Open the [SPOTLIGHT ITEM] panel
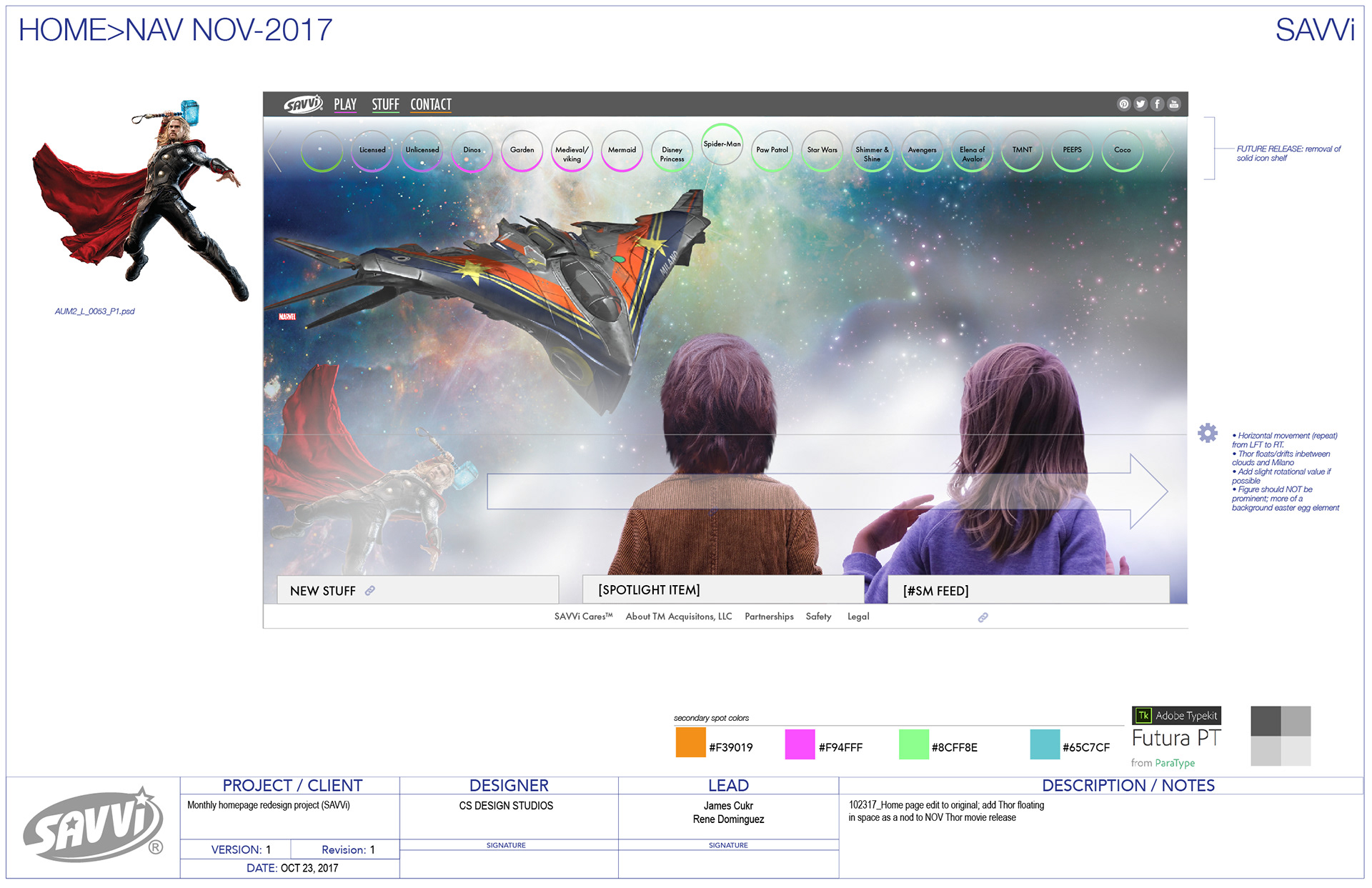Screen dimensions: 1372x888 [723, 589]
